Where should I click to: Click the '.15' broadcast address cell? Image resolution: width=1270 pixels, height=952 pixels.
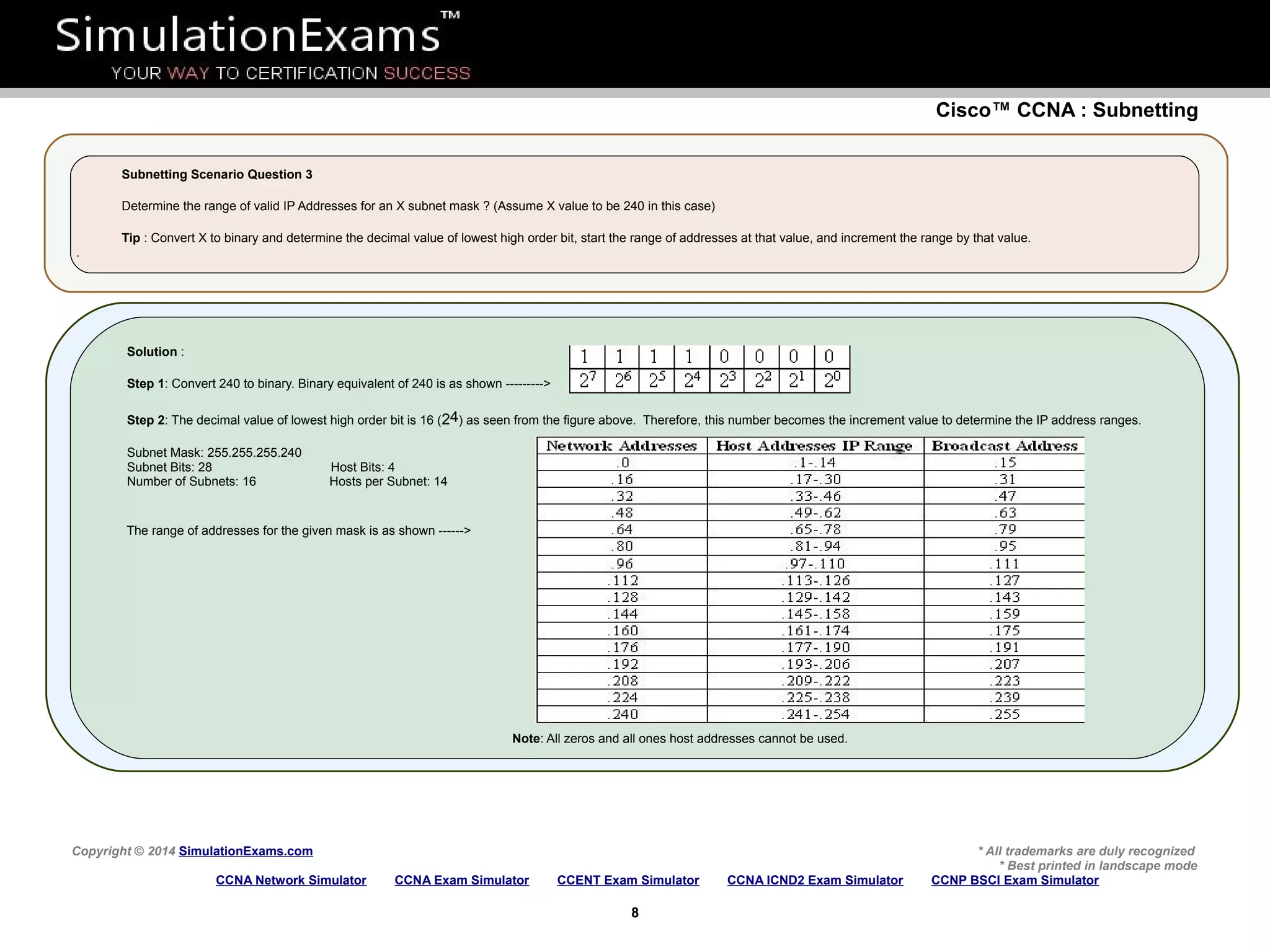(1005, 462)
